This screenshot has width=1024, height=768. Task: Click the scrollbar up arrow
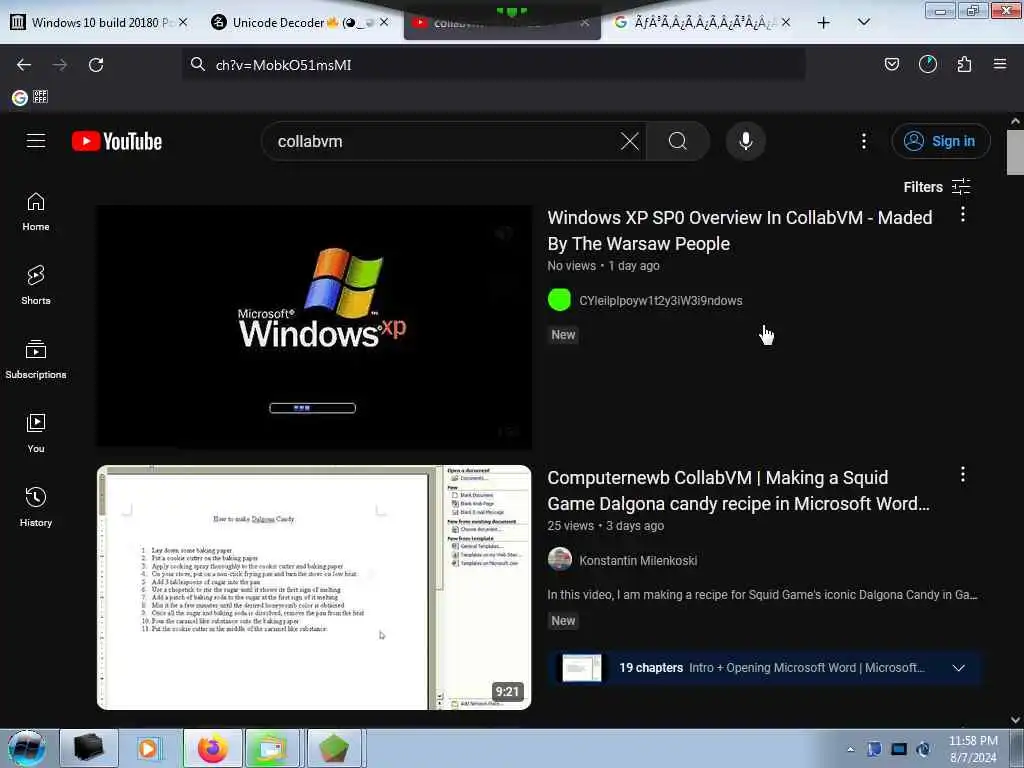click(1015, 121)
